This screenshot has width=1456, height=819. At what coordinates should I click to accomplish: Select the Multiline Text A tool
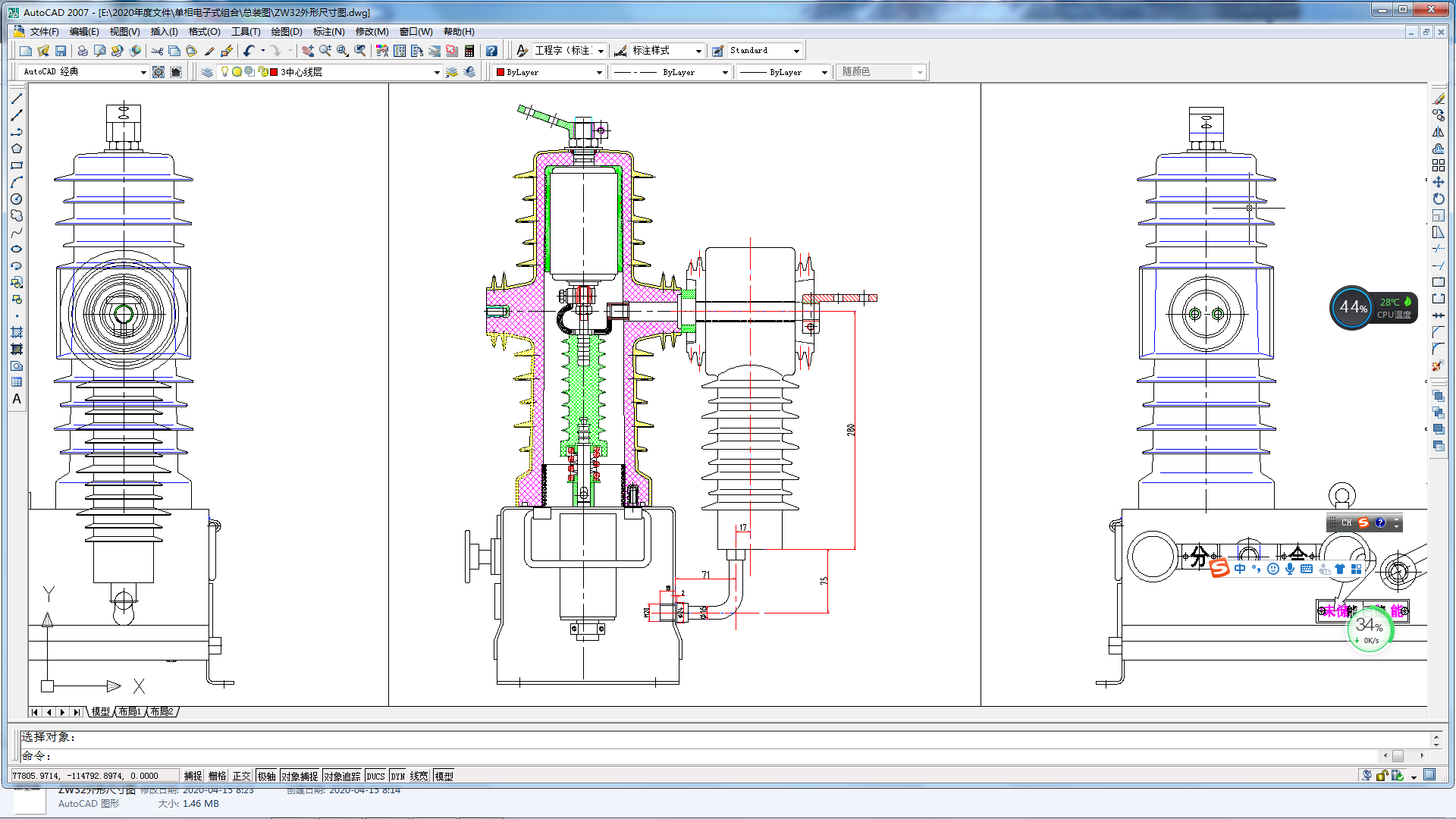17,399
